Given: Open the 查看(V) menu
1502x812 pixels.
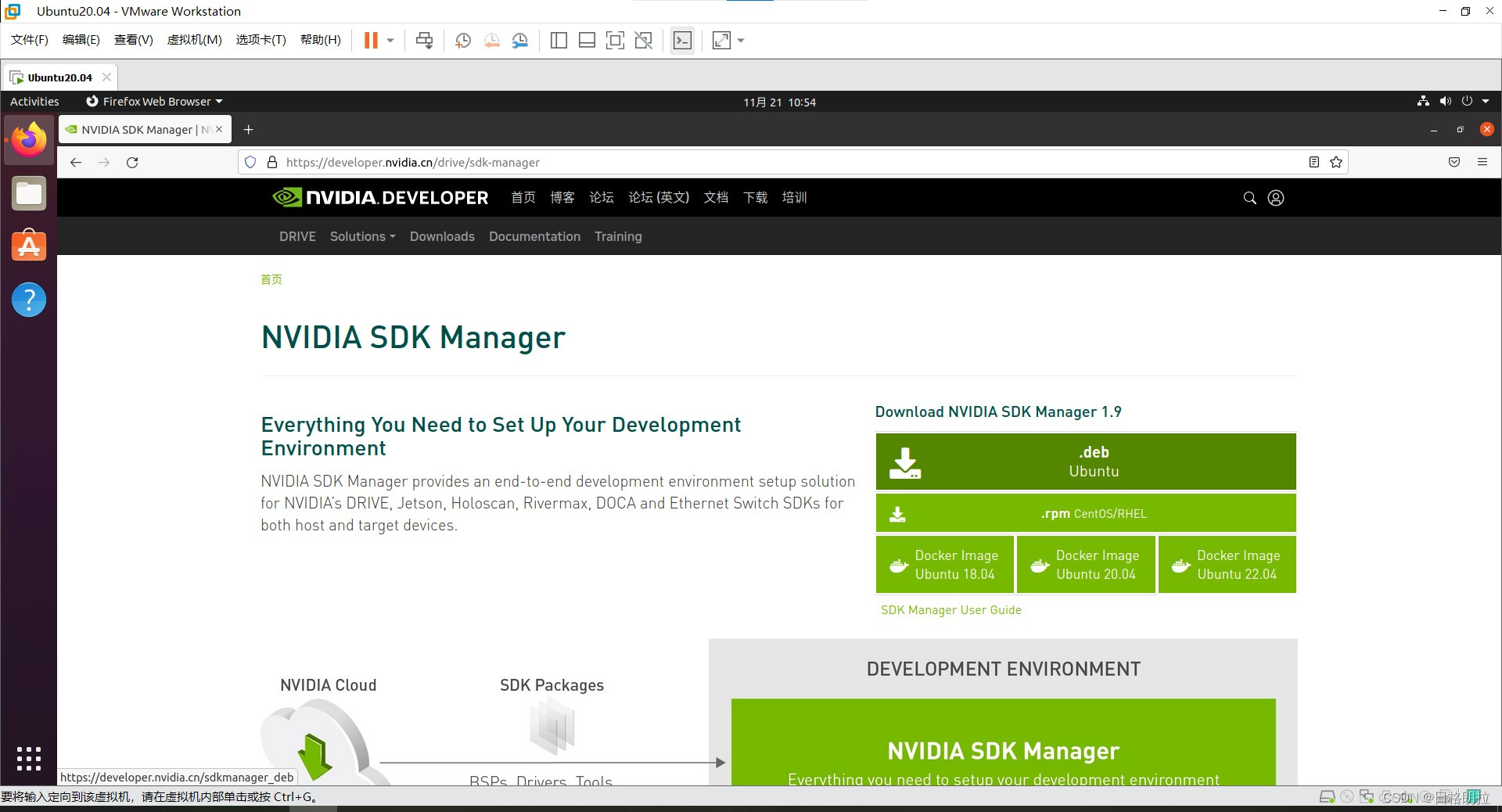Looking at the screenshot, I should [x=134, y=40].
